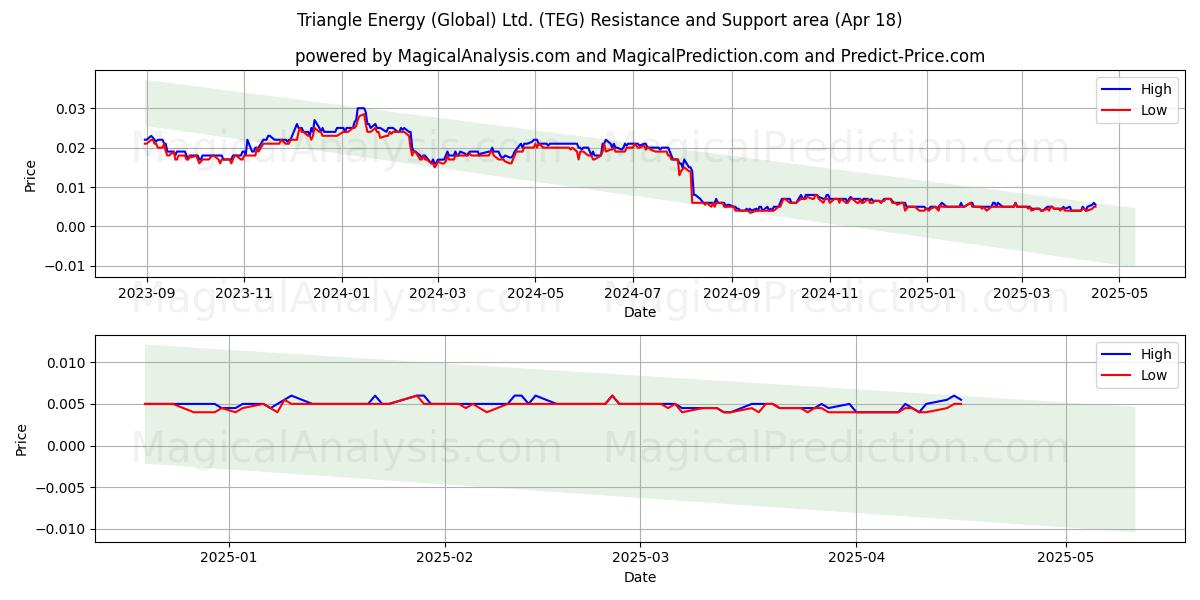Click the '2025-05' tick label of top chart
Viewport: 1200px width, 600px height.
tap(1118, 294)
